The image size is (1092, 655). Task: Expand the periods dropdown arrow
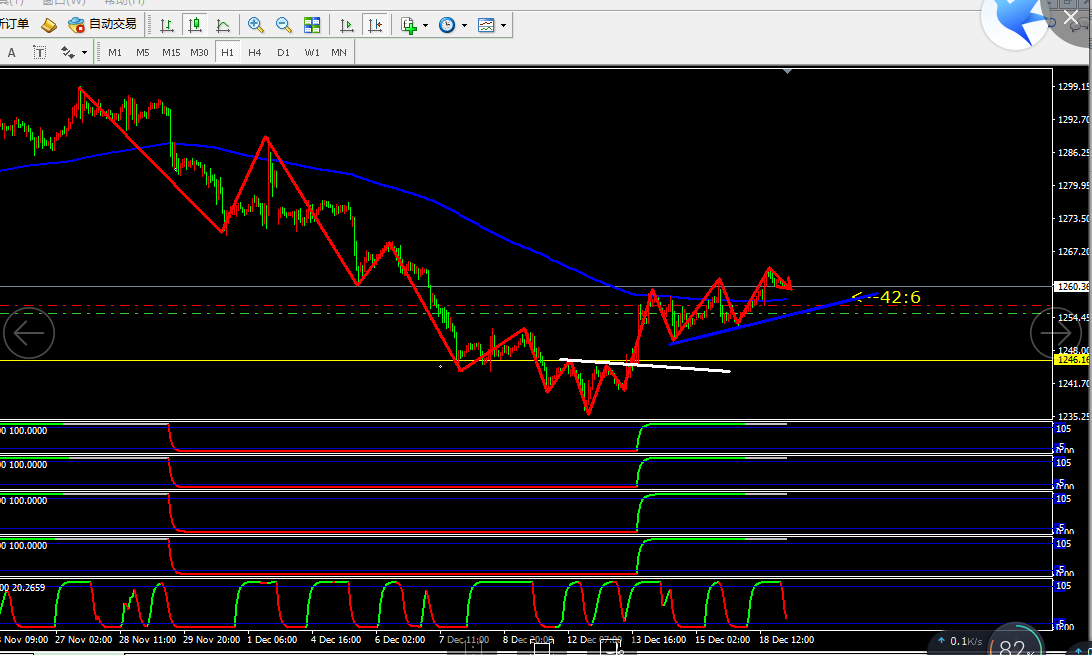pos(464,26)
